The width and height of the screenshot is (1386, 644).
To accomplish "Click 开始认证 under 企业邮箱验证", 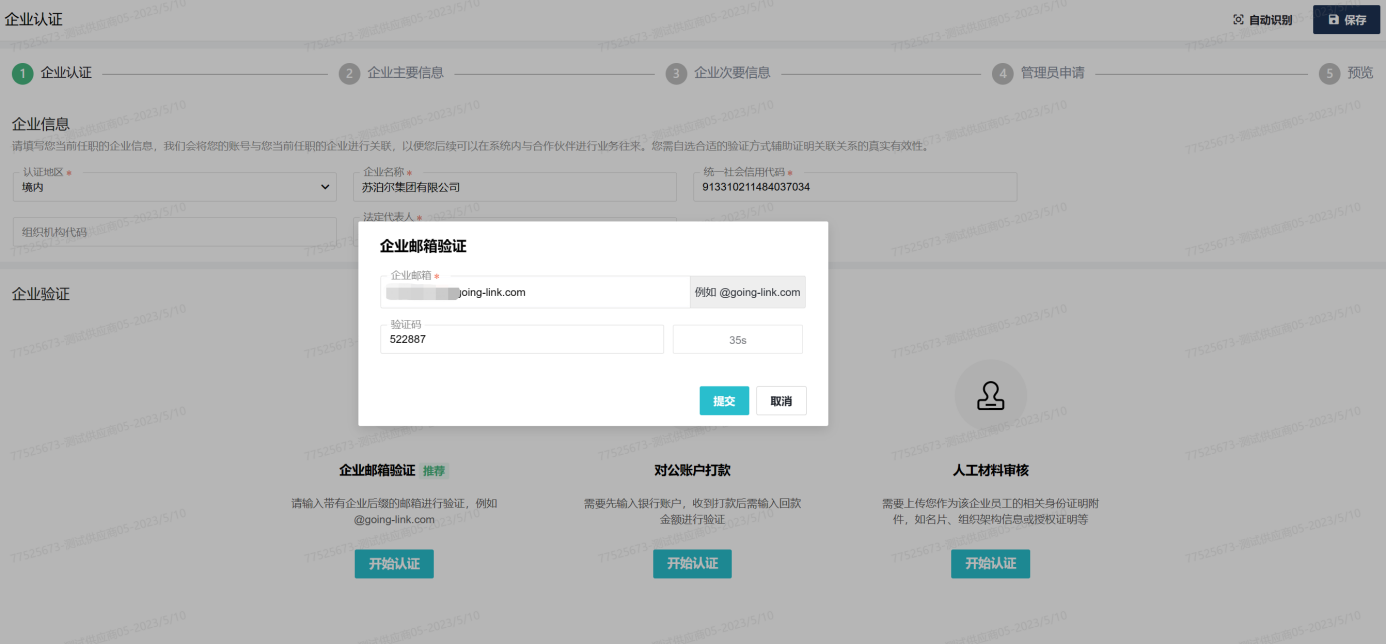I will [394, 564].
